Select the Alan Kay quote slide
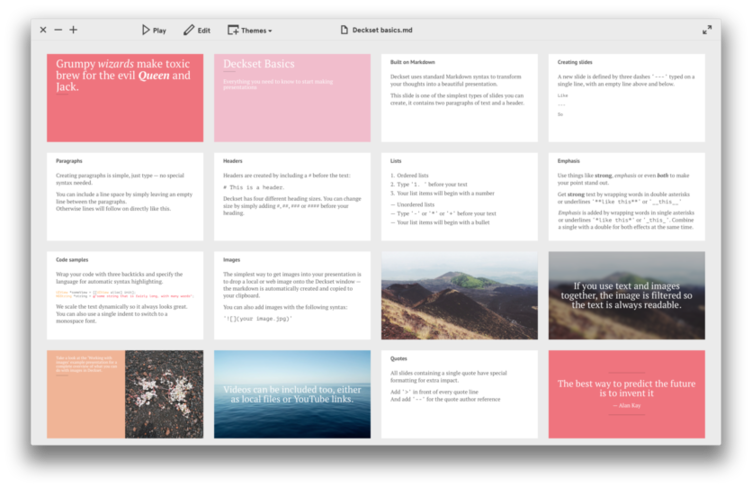Screen dimensions: 752x488 [x=626, y=394]
